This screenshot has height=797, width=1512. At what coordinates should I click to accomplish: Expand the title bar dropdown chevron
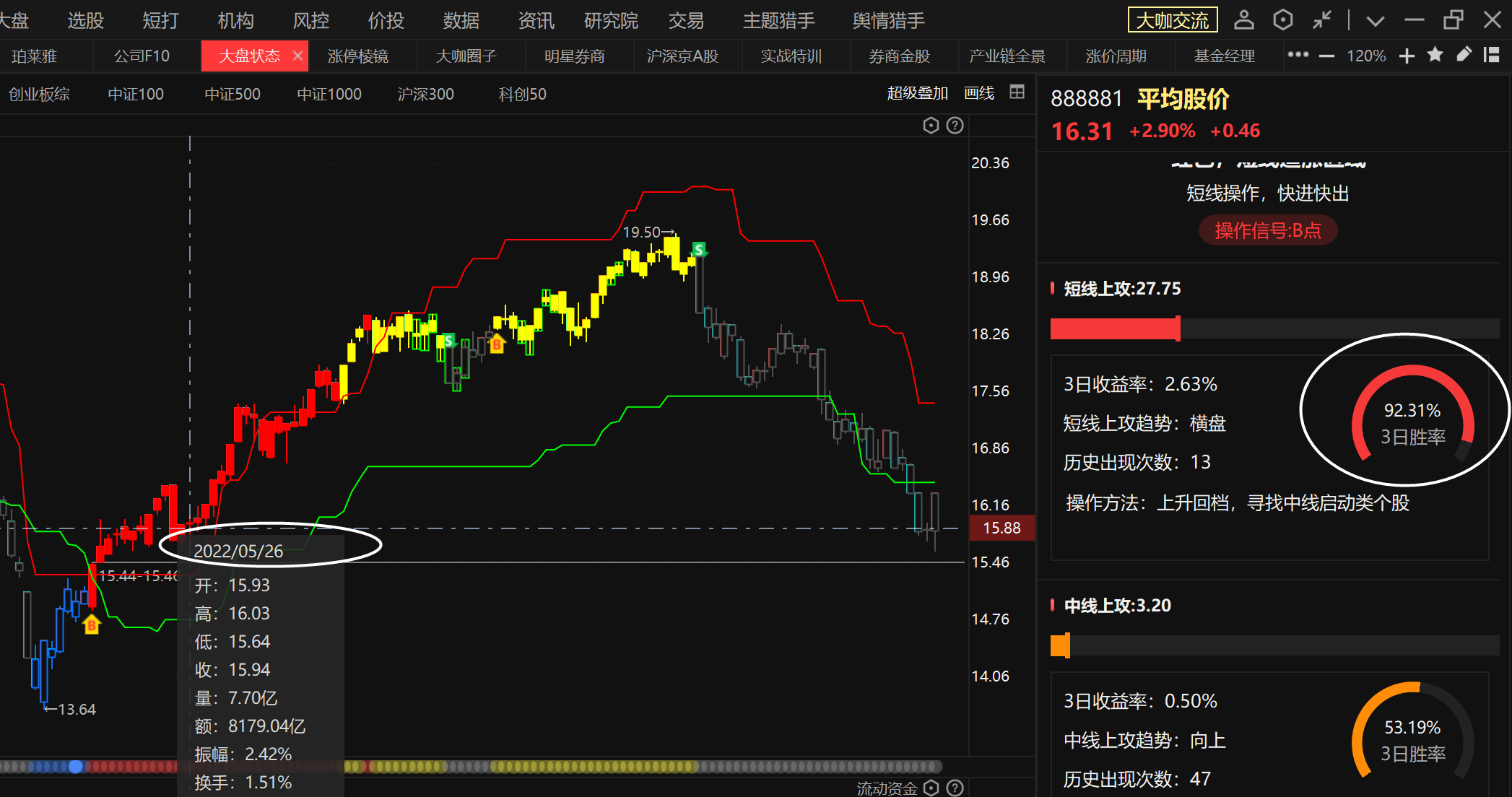coord(1375,20)
